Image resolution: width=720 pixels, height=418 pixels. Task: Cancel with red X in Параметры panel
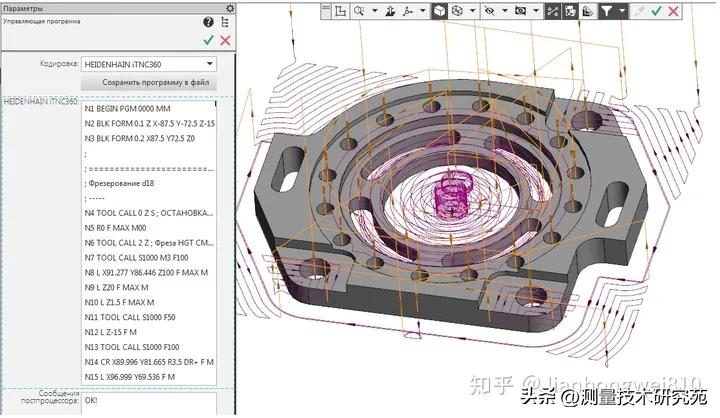[x=225, y=40]
